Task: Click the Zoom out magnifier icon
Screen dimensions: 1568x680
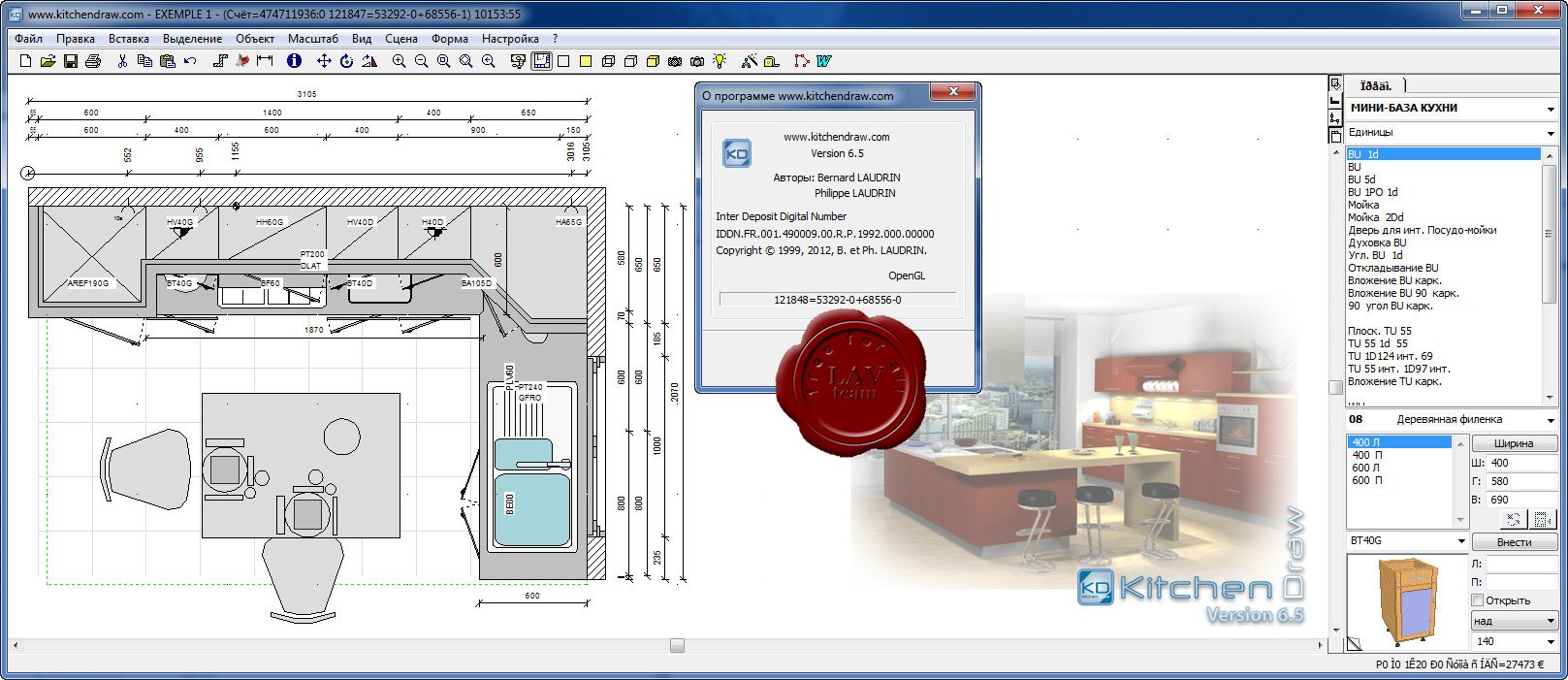Action: click(x=421, y=61)
